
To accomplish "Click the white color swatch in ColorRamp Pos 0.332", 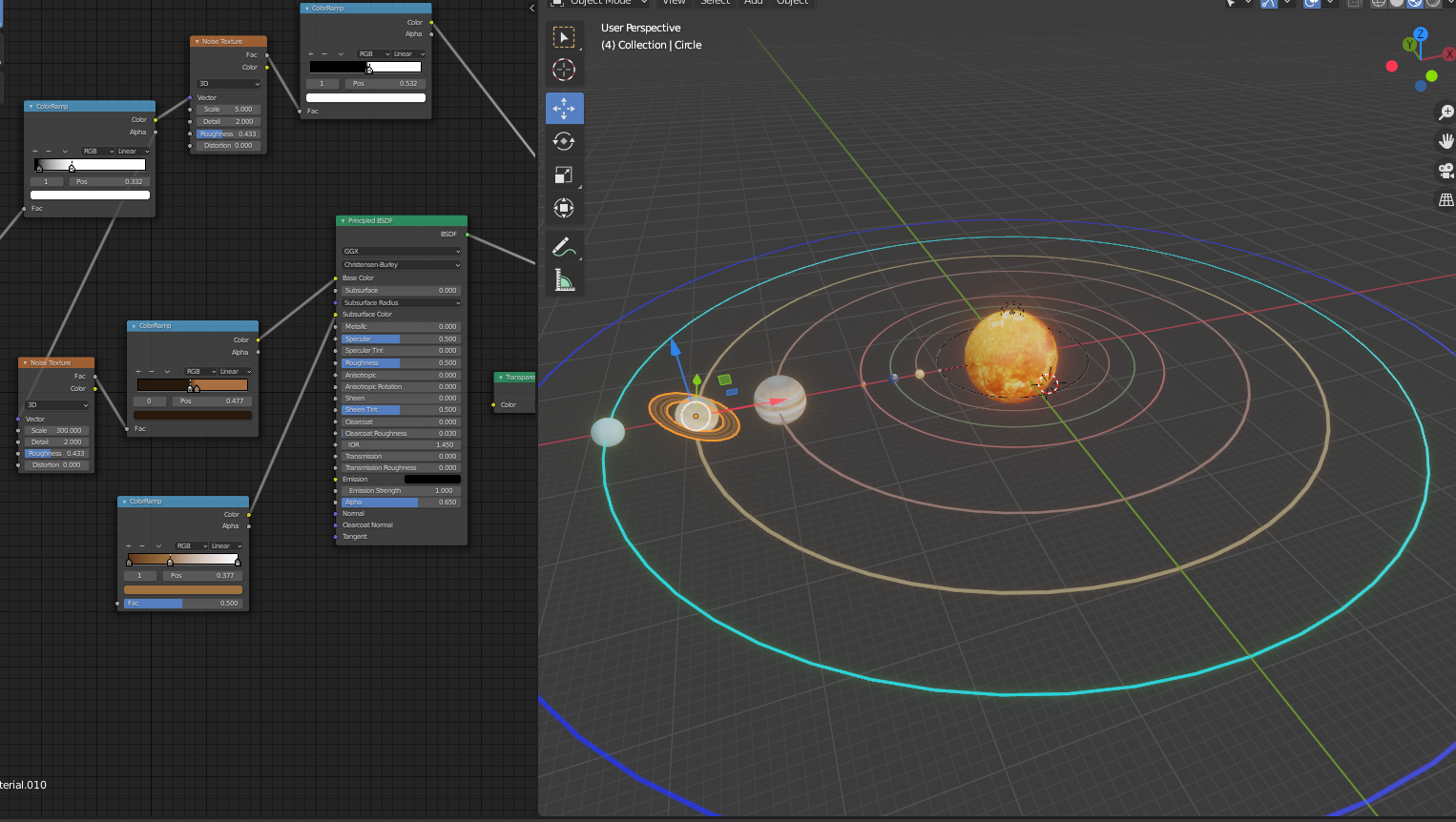I will coord(90,195).
